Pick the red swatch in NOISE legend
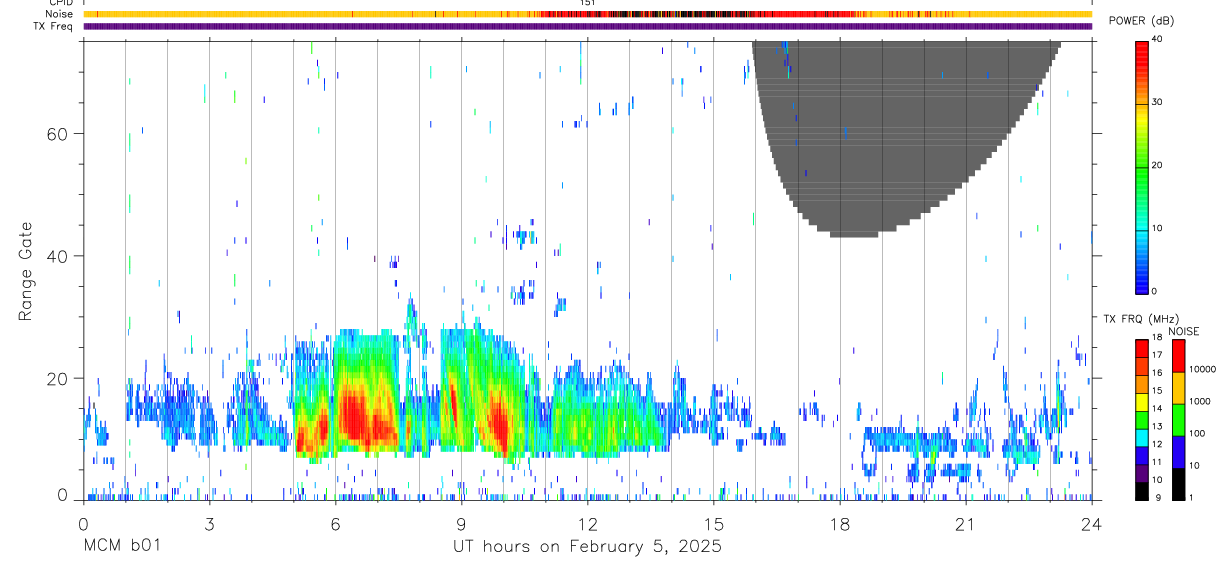This screenshot has width=1228, height=567. (x=1179, y=356)
